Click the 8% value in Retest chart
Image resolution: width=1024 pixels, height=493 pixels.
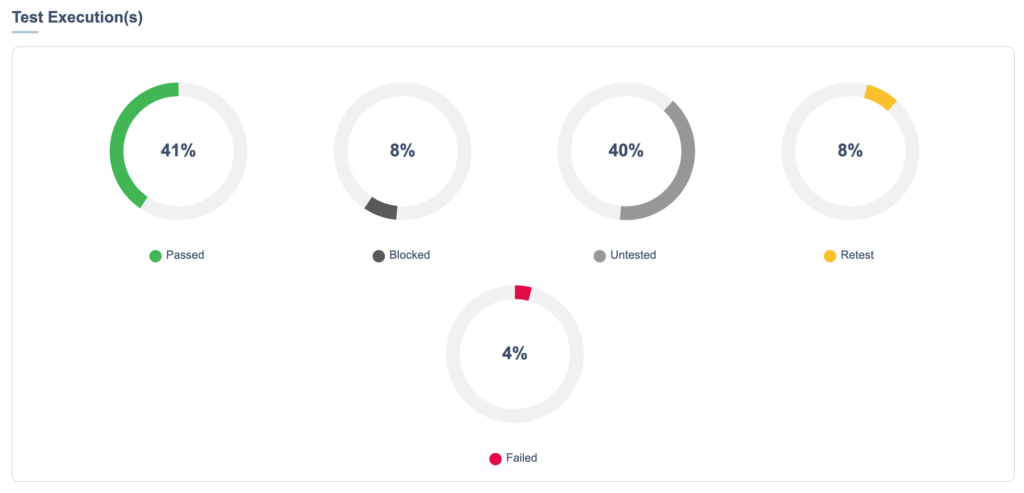[x=850, y=151]
